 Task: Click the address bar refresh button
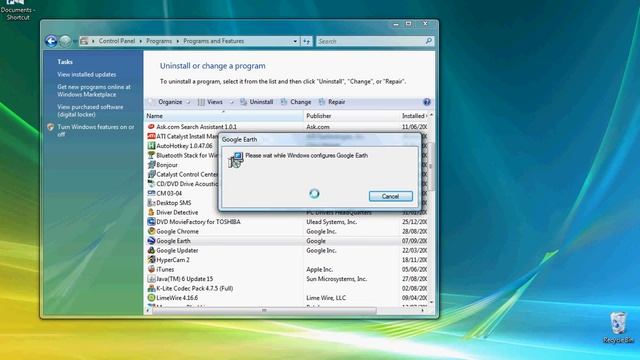click(x=307, y=41)
